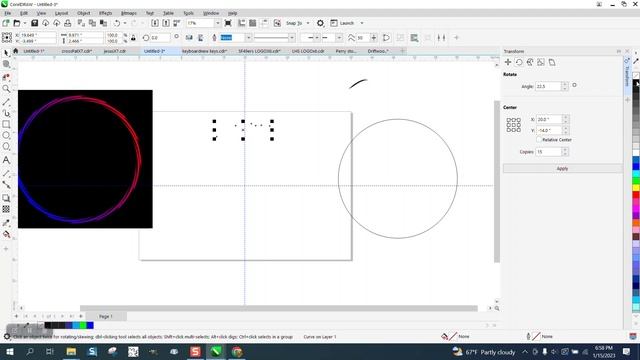Click the Print icon in toolbar

click(68, 23)
